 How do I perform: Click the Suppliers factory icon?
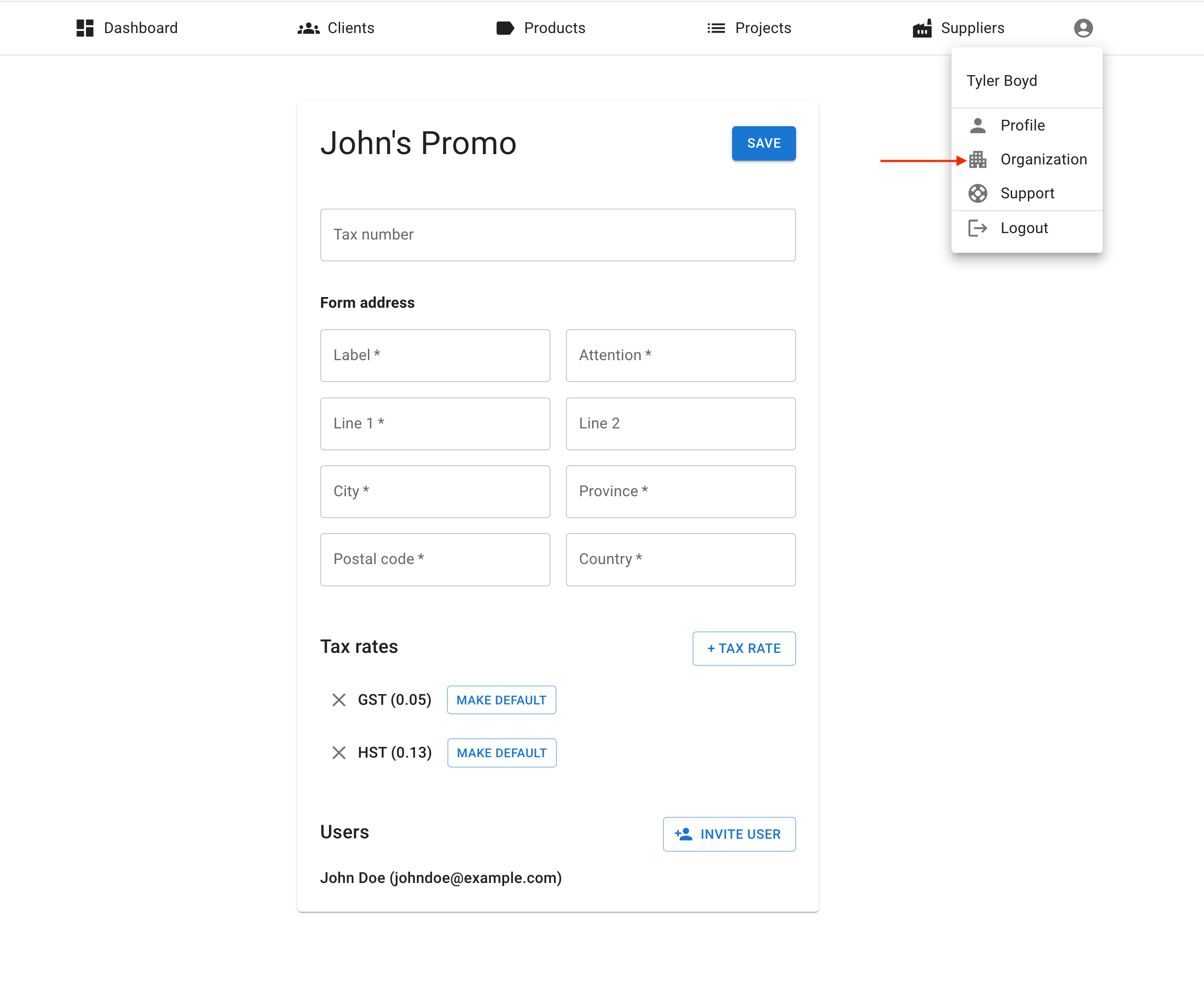pos(922,28)
